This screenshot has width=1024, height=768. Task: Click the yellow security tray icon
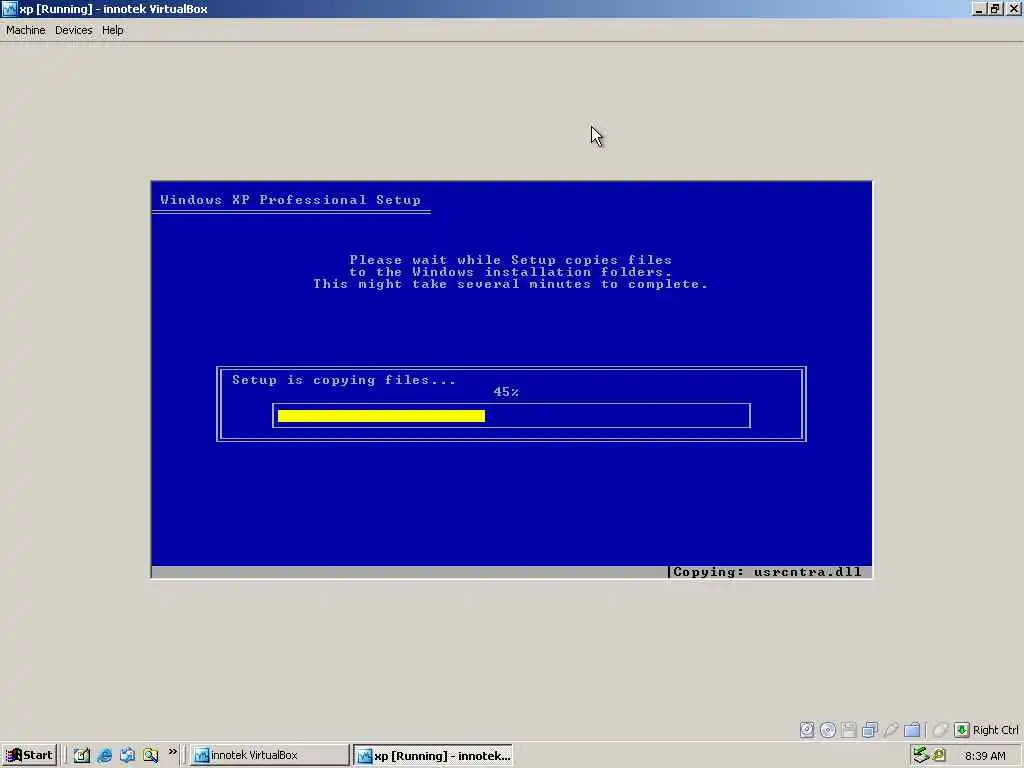point(939,755)
